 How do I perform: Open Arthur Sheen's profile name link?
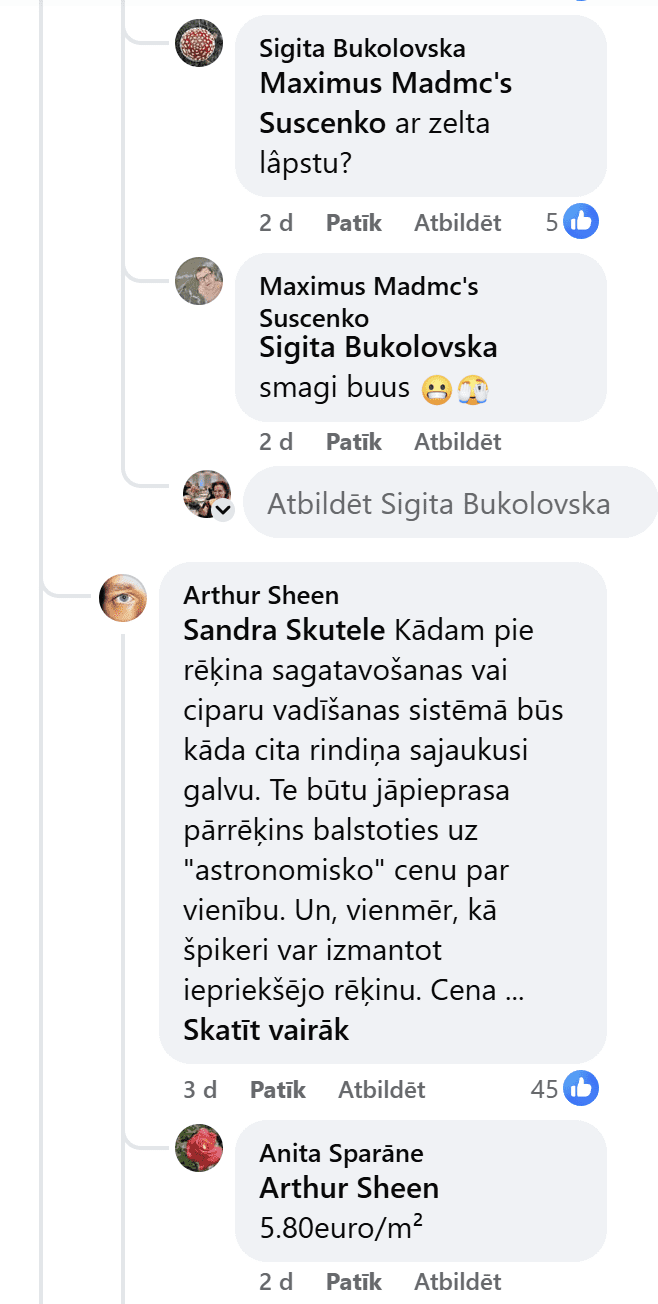pyautogui.click(x=261, y=596)
